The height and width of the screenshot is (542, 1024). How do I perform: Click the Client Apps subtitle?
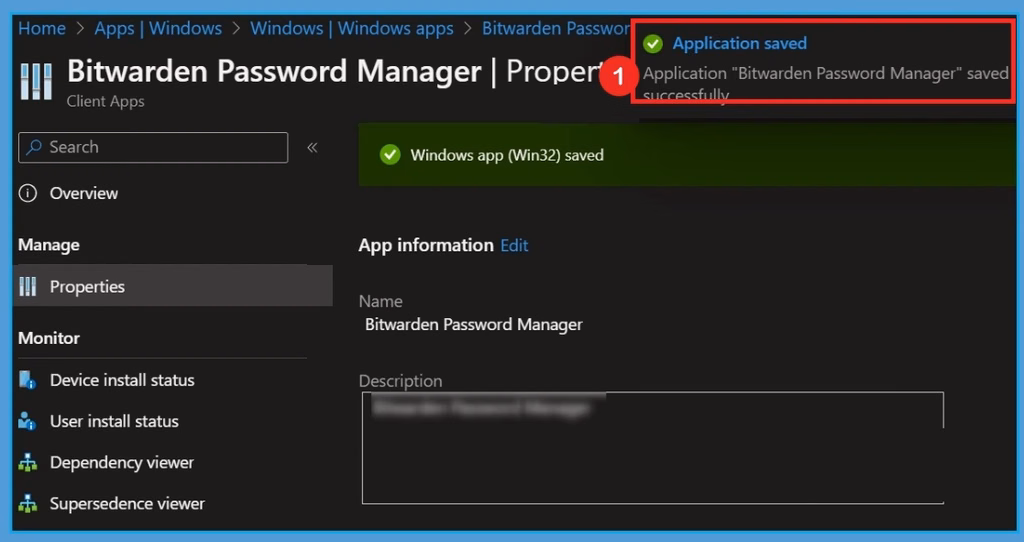(105, 101)
